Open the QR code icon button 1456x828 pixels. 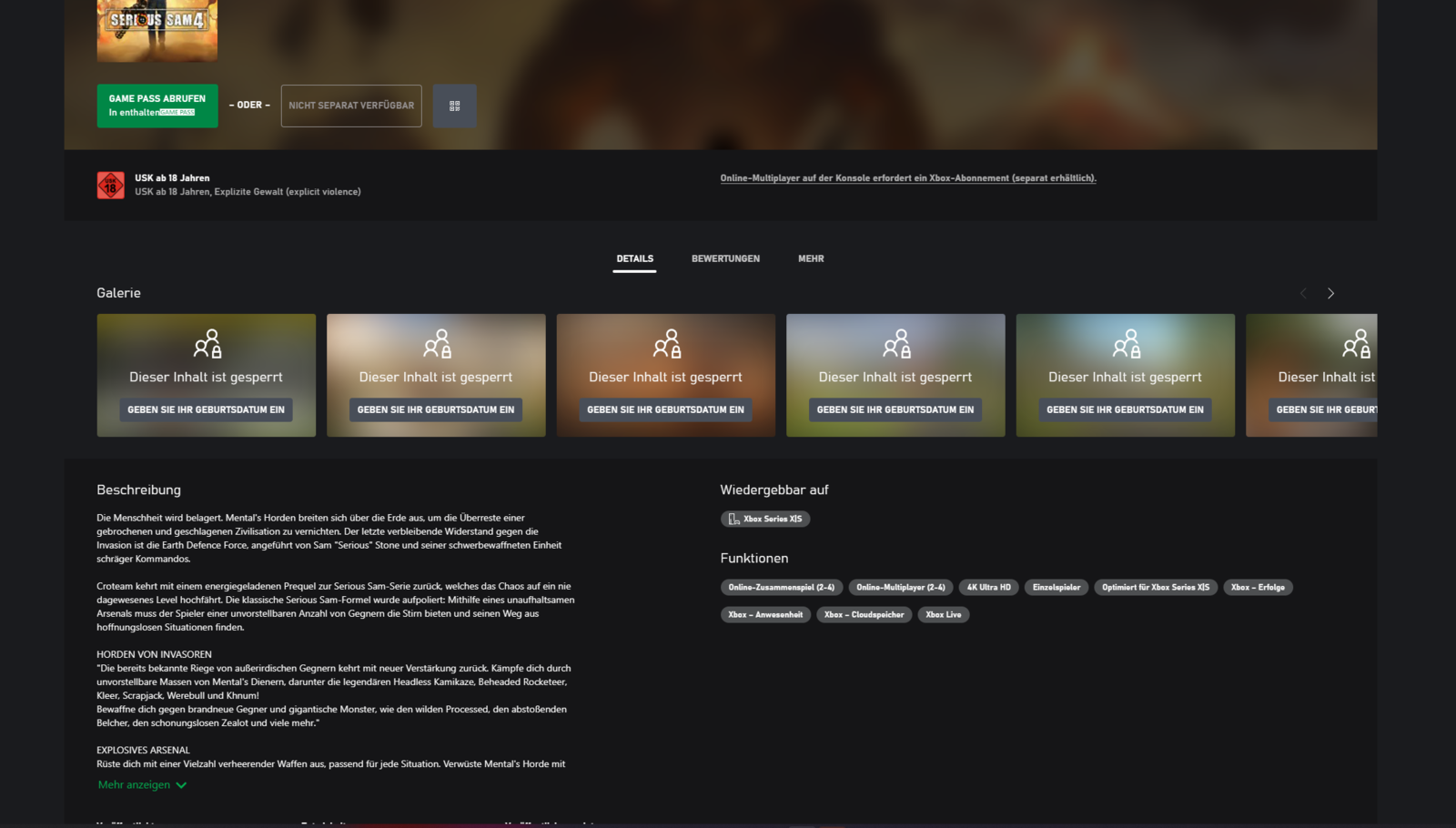(x=455, y=106)
